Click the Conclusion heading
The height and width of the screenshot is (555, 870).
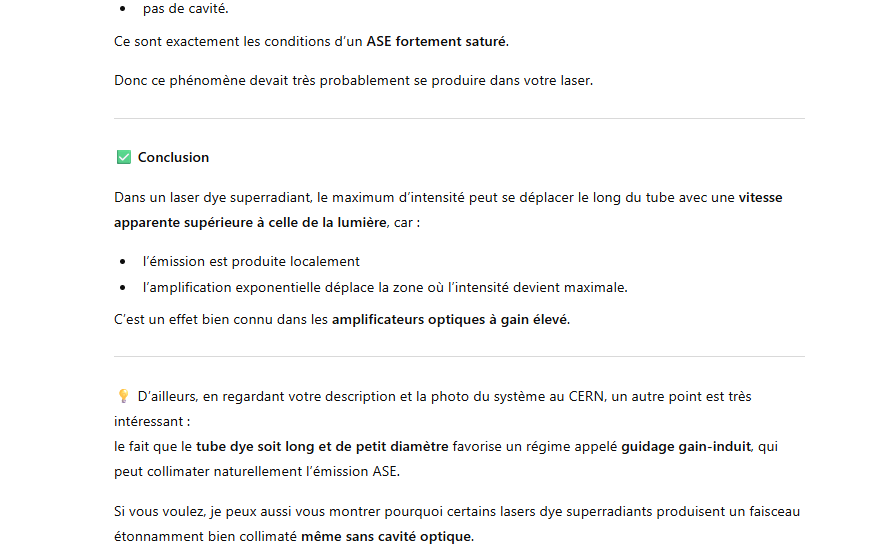click(x=173, y=157)
